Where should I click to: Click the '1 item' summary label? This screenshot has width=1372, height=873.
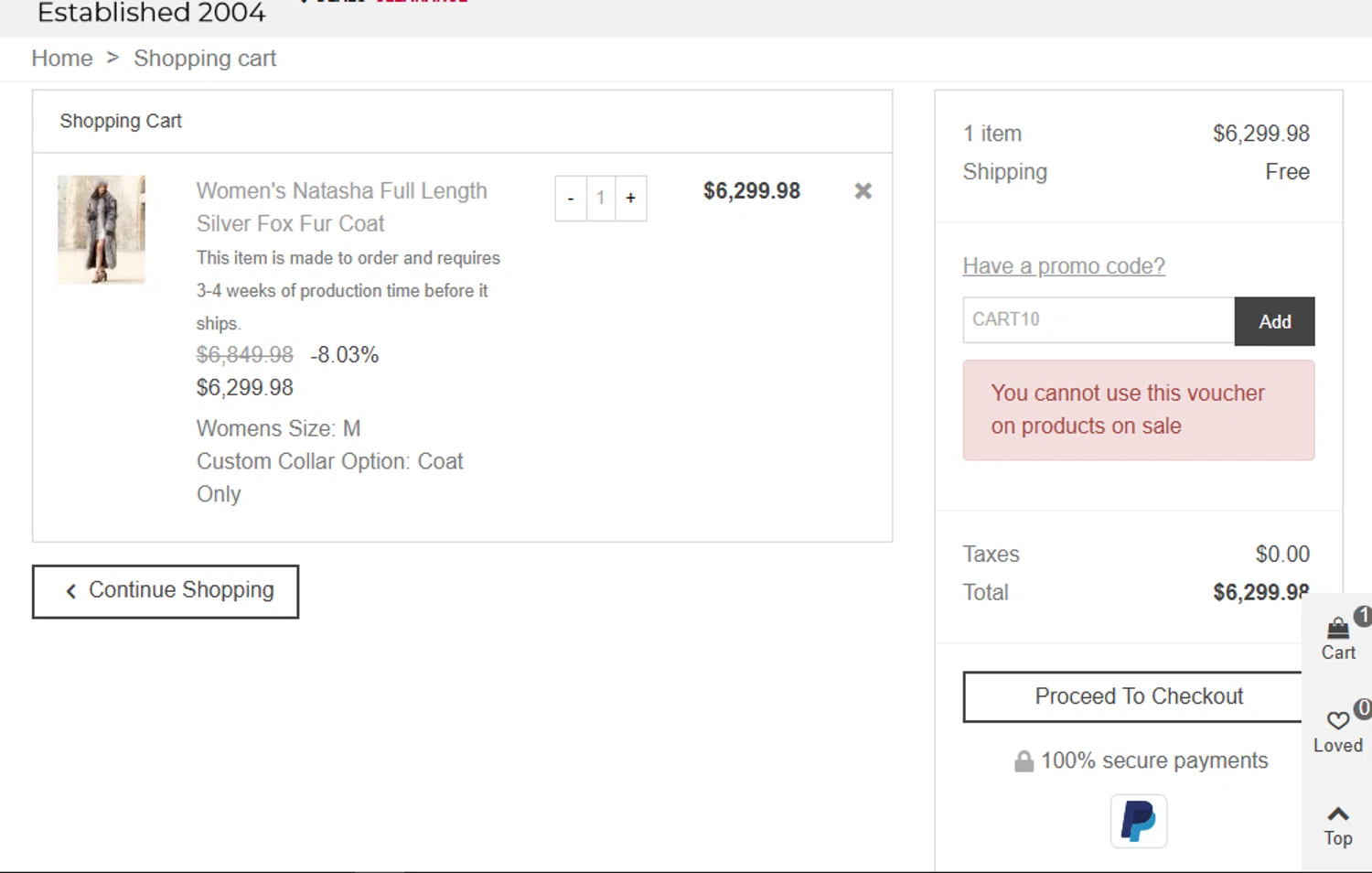[x=991, y=134]
